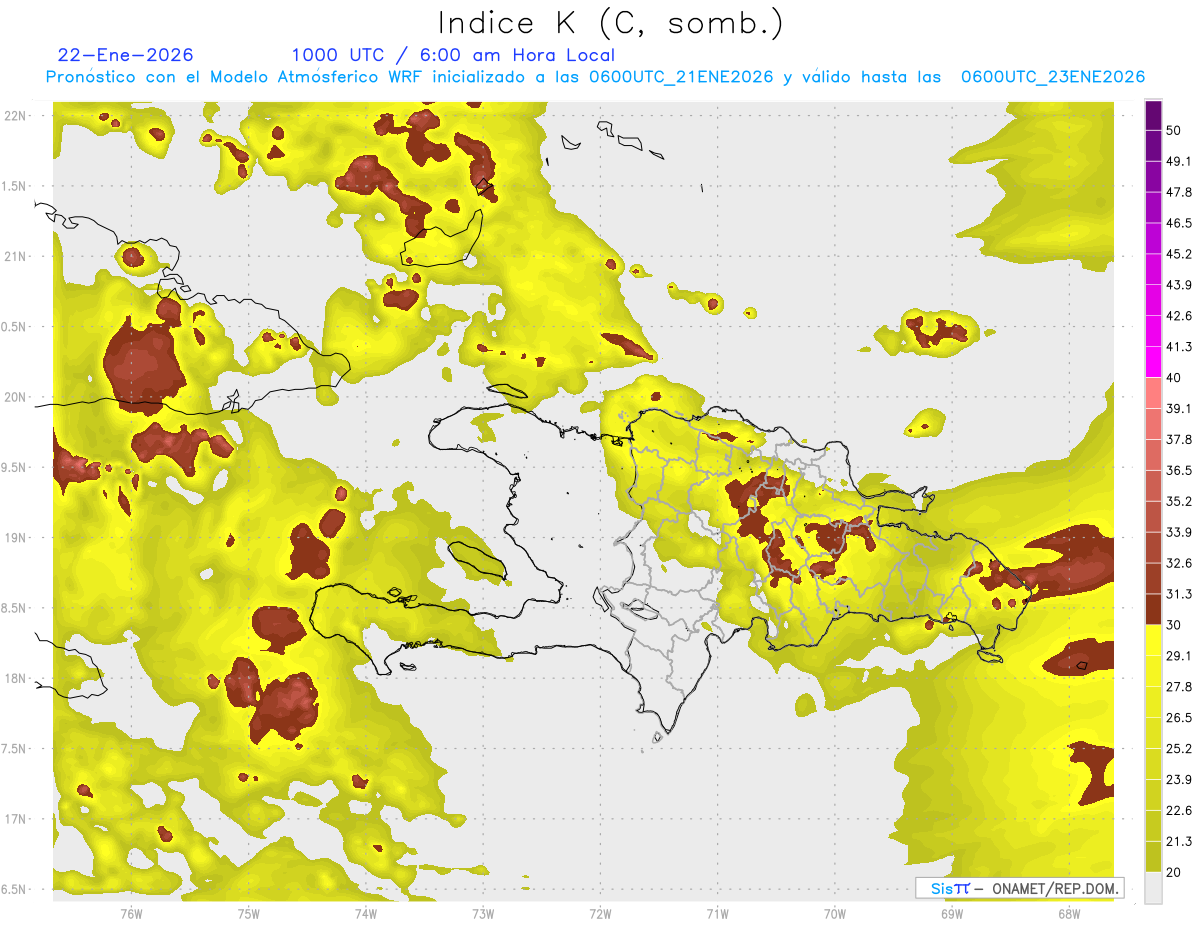This screenshot has width=1200, height=927.
Task: Select the gray colorbar segment below 20
Action: (x=1153, y=888)
